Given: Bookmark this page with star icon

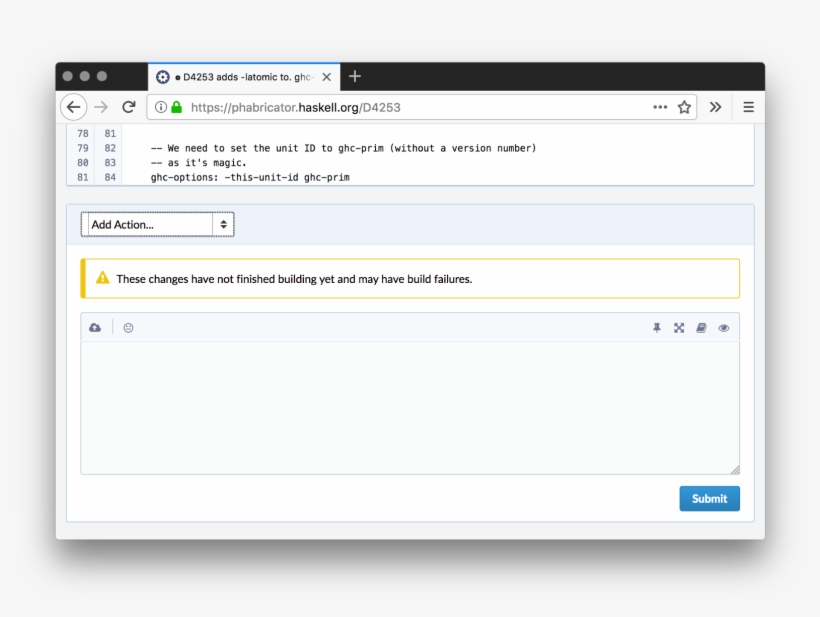Looking at the screenshot, I should (x=684, y=107).
